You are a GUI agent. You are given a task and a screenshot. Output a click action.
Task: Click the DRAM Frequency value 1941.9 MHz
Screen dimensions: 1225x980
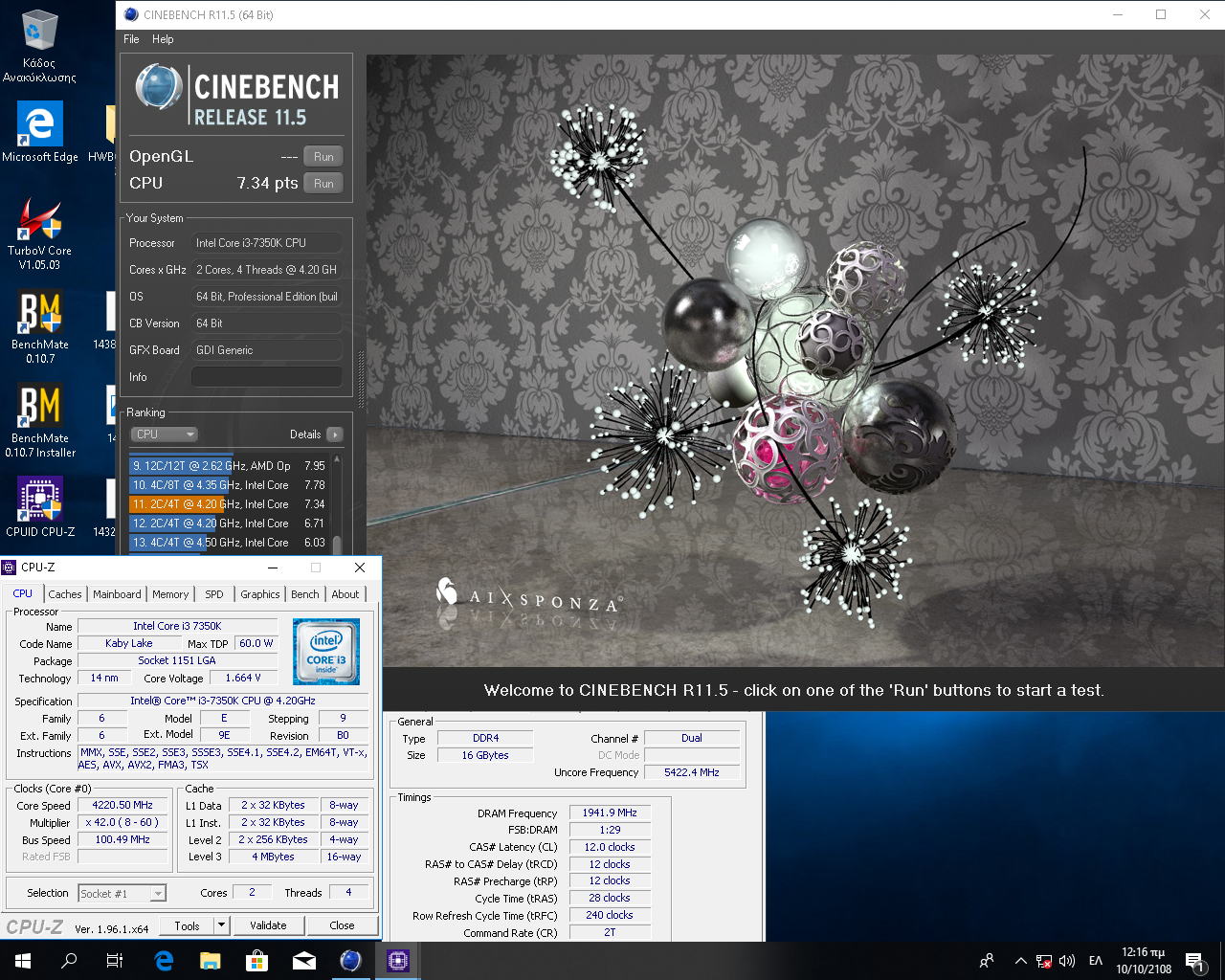pos(610,813)
